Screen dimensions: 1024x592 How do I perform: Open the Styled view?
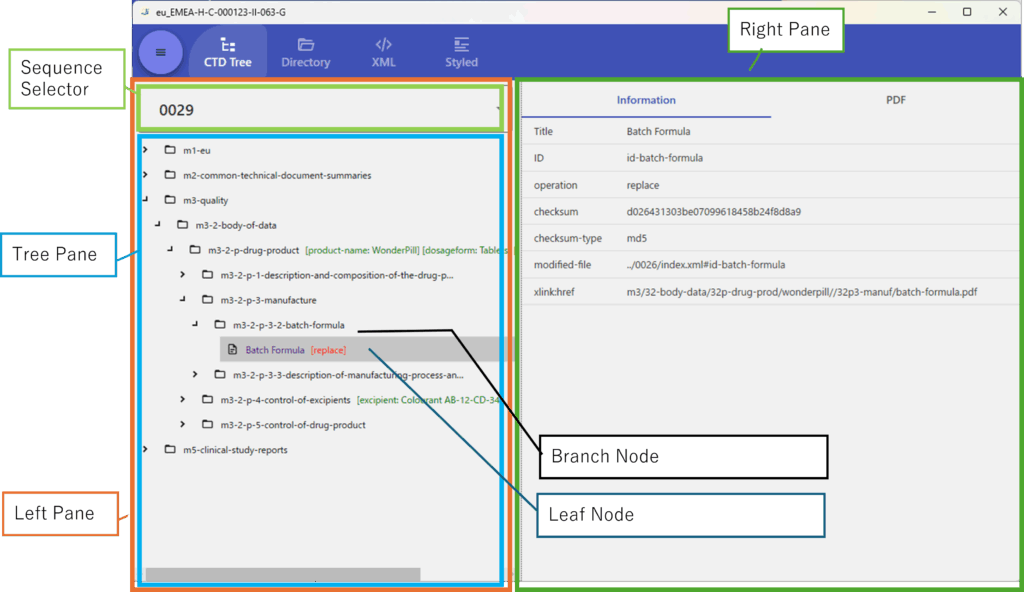[x=461, y=45]
